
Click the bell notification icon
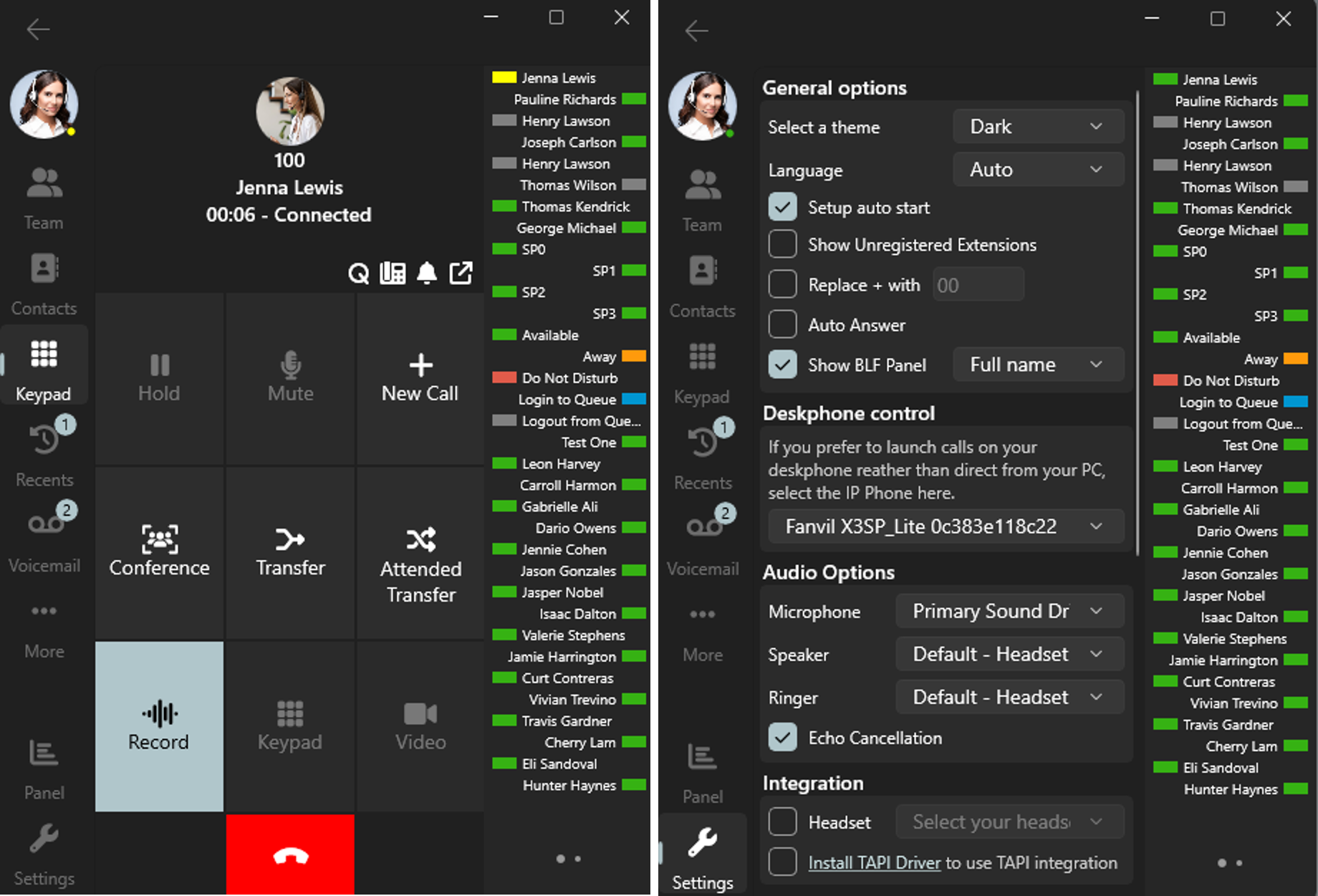[x=427, y=273]
